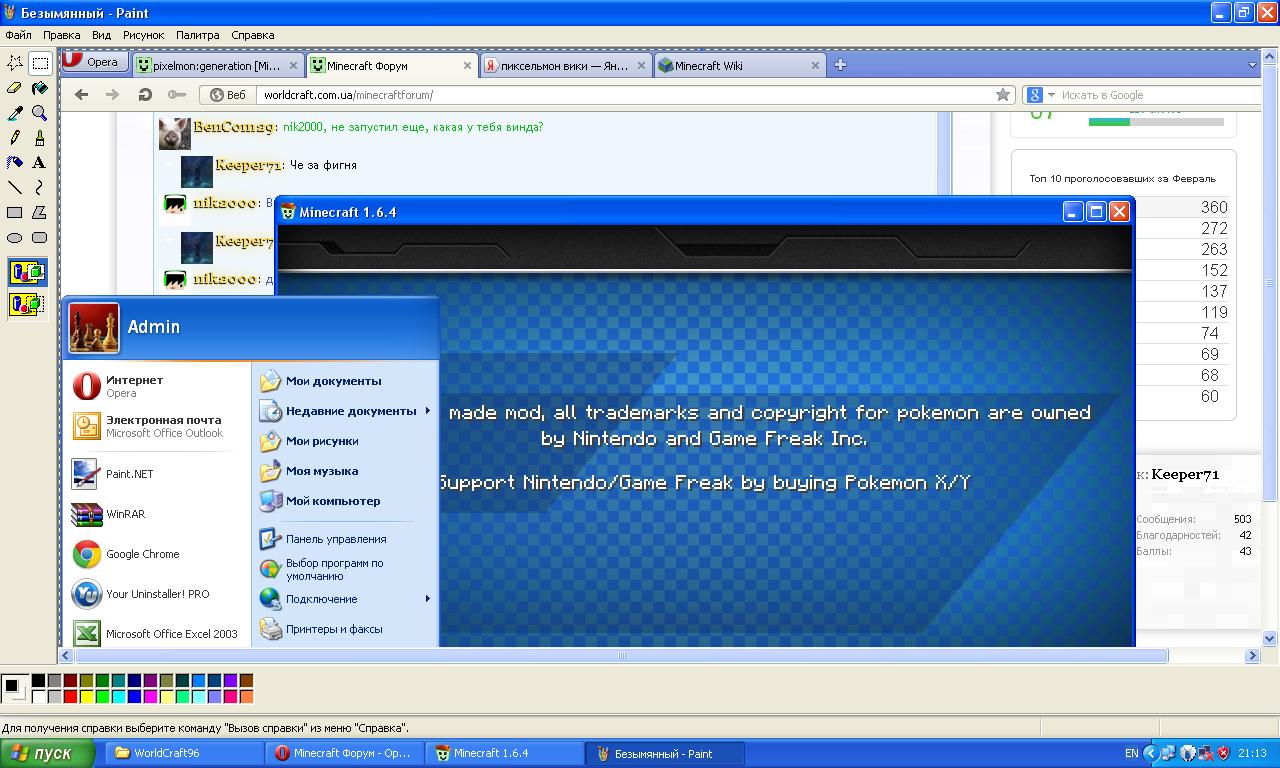Select the Rounded rectangle tool
Viewport: 1280px width, 768px height.
tap(40, 237)
